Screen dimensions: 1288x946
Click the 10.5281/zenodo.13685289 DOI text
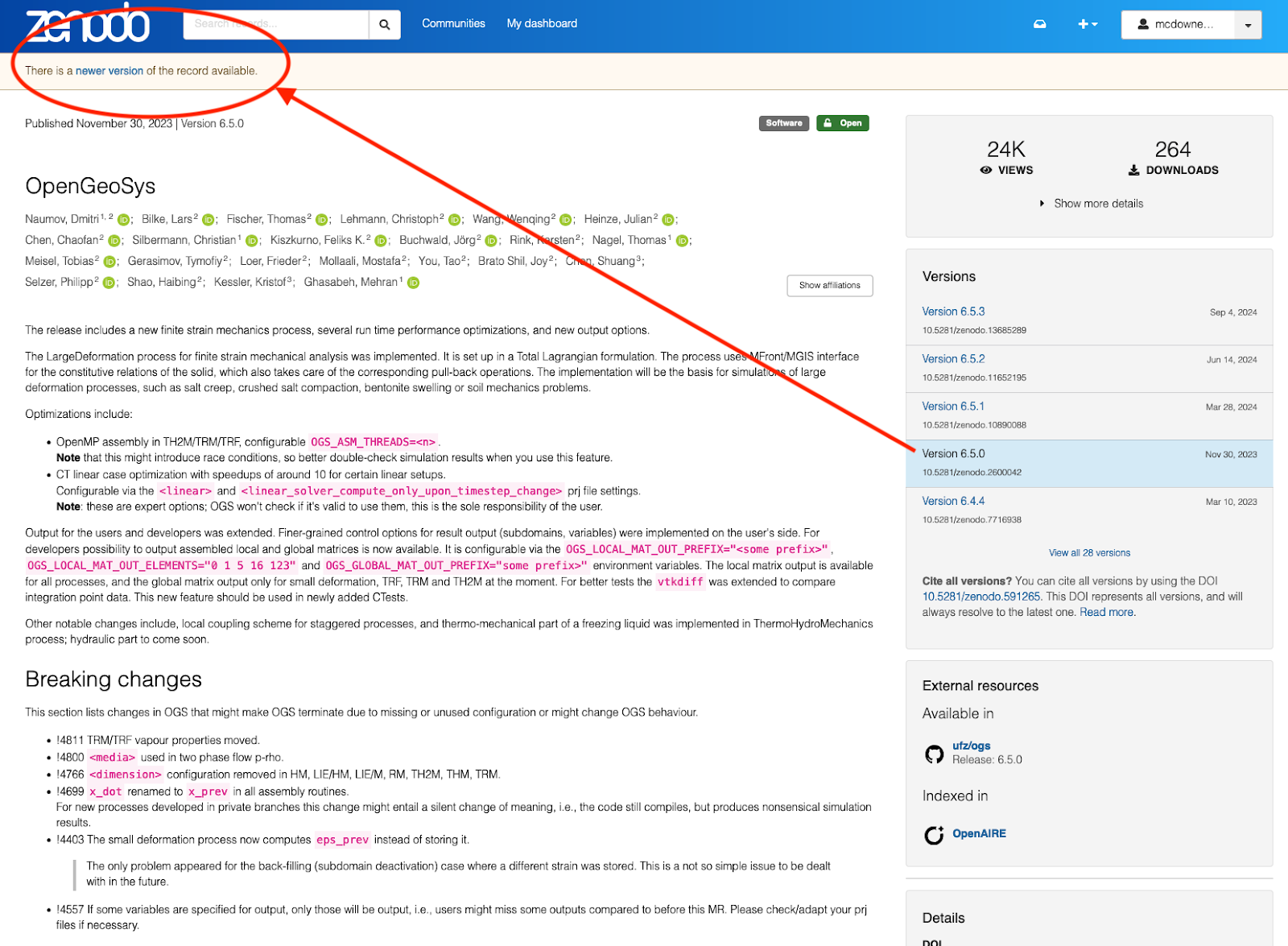[974, 330]
